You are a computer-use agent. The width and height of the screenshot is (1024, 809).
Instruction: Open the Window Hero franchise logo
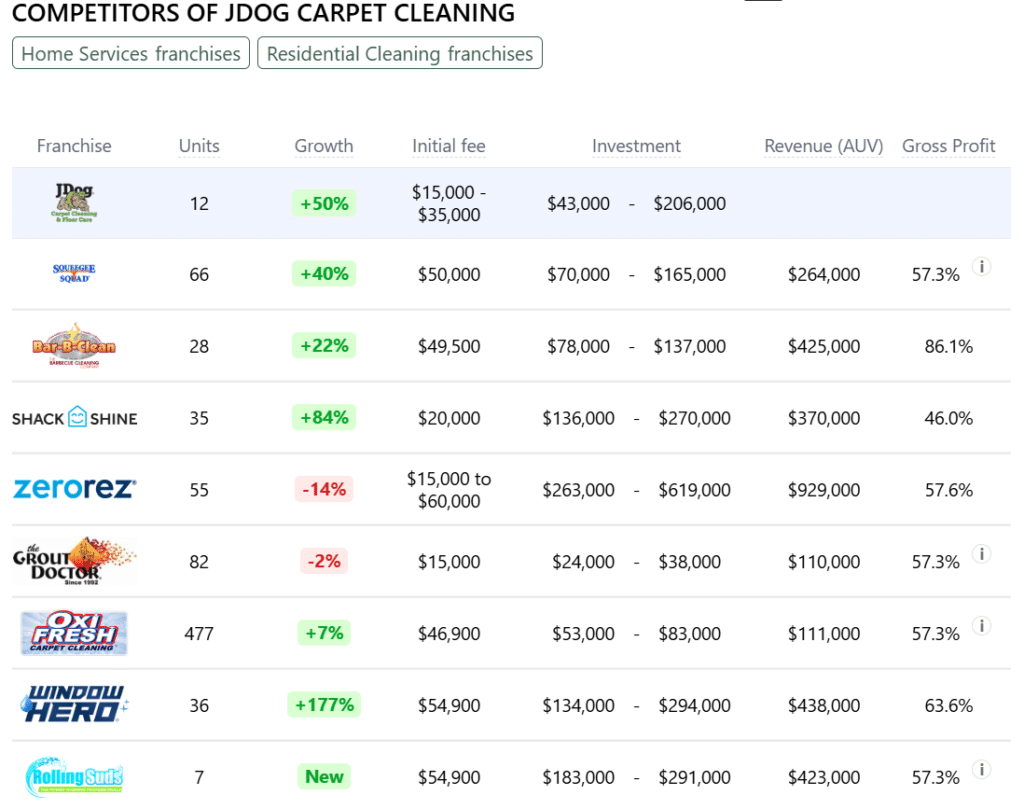(74, 704)
